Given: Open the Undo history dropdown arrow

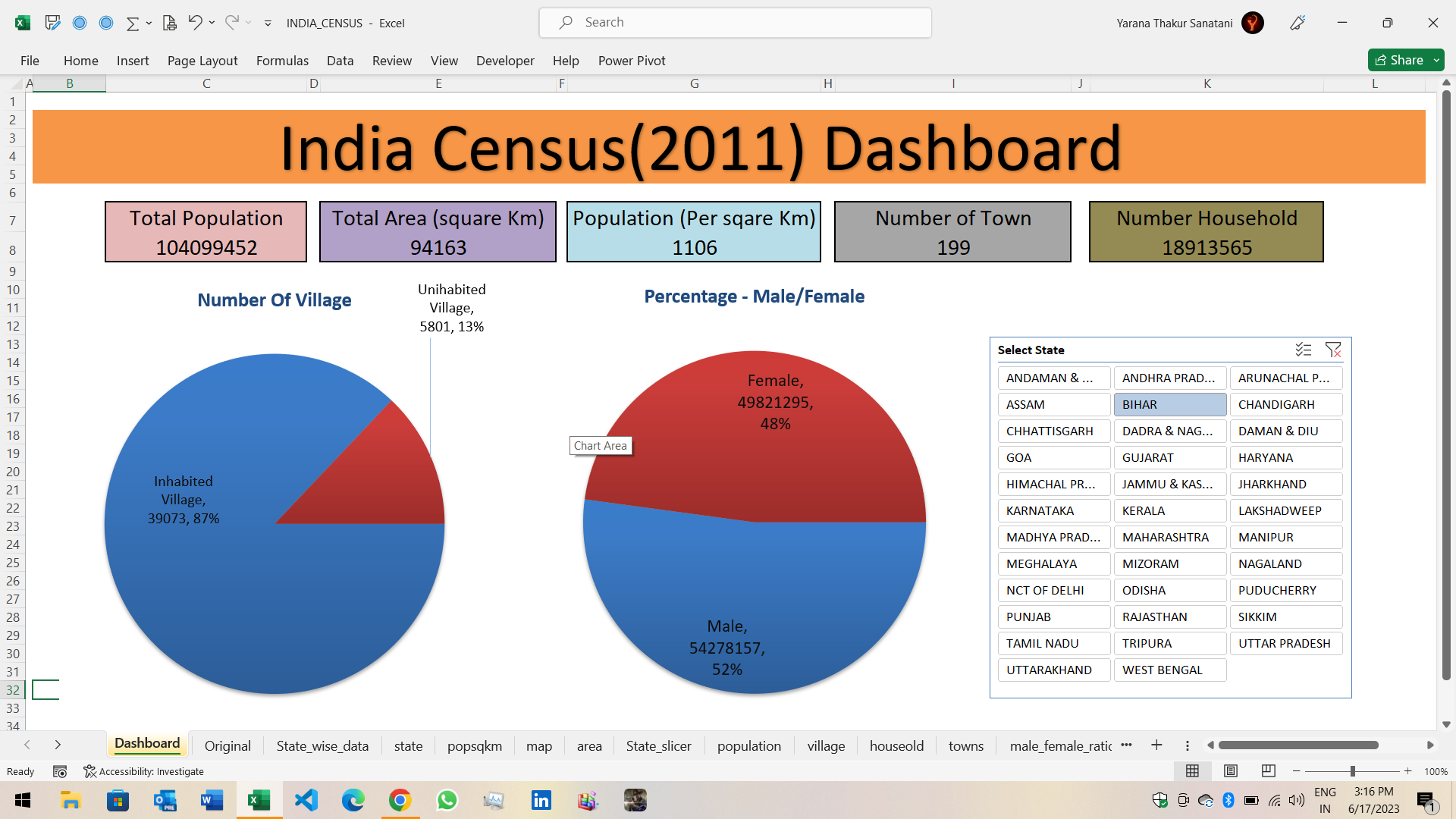Looking at the screenshot, I should (x=212, y=23).
